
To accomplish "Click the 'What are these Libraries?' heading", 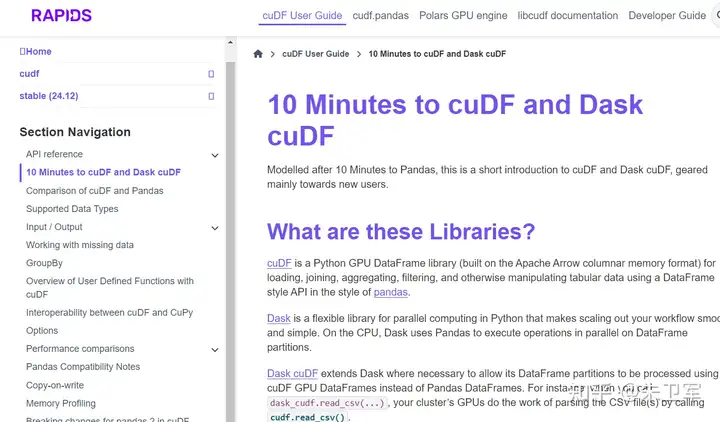I will point(401,231).
